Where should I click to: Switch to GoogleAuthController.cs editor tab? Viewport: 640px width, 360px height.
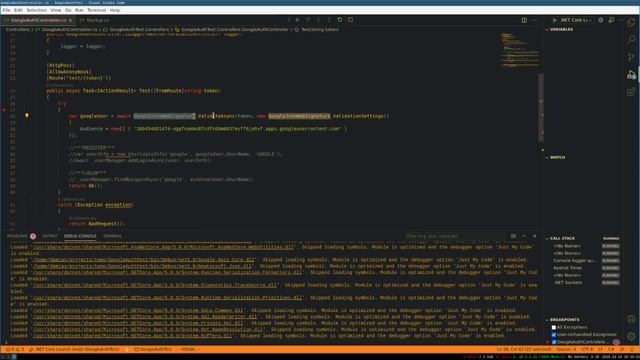point(38,20)
